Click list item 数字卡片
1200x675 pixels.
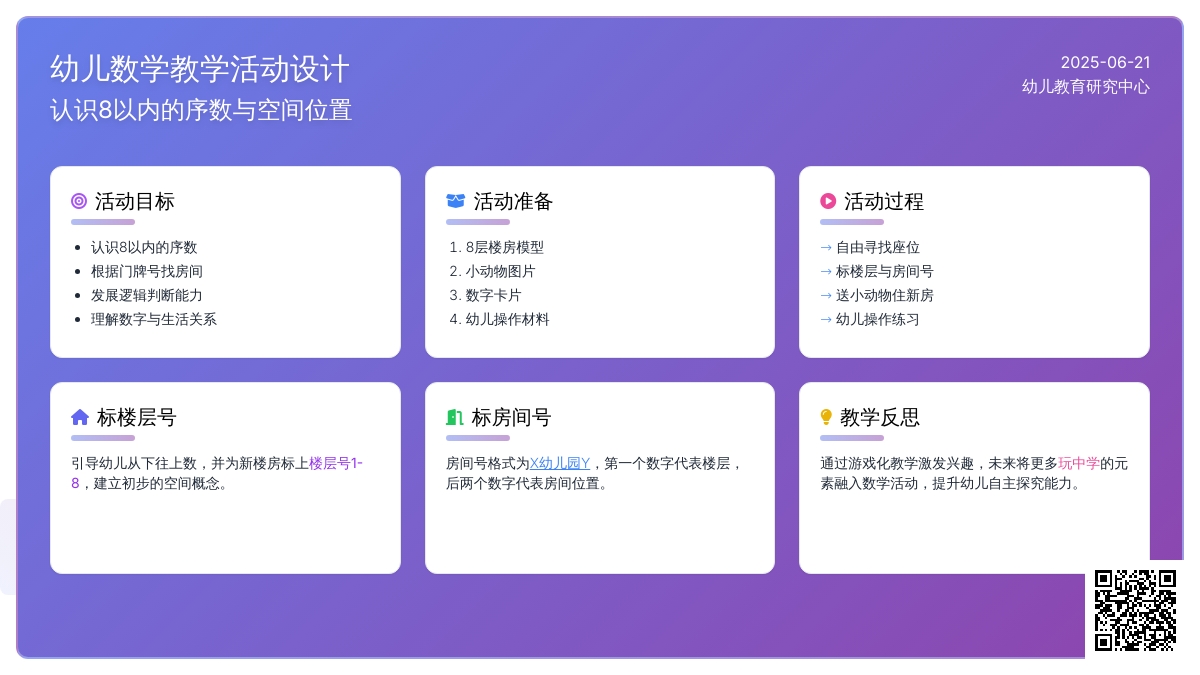tap(494, 295)
